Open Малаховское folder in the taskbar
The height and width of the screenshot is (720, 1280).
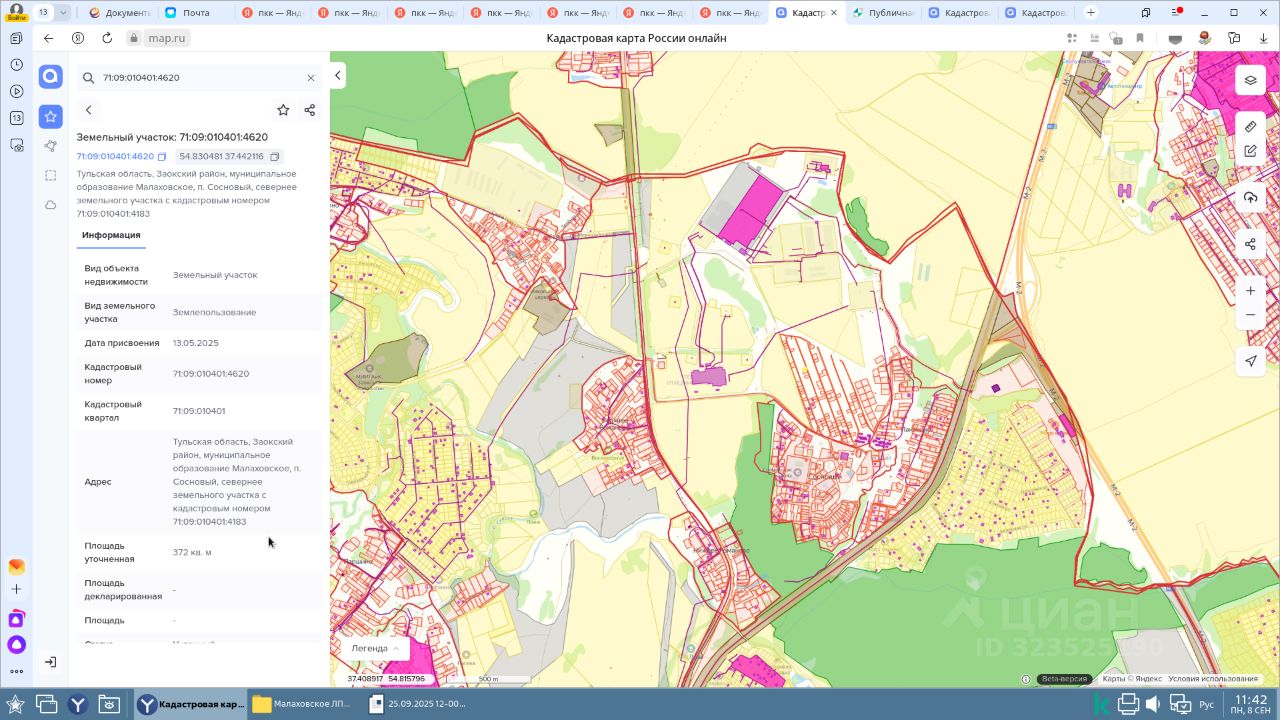tap(302, 704)
